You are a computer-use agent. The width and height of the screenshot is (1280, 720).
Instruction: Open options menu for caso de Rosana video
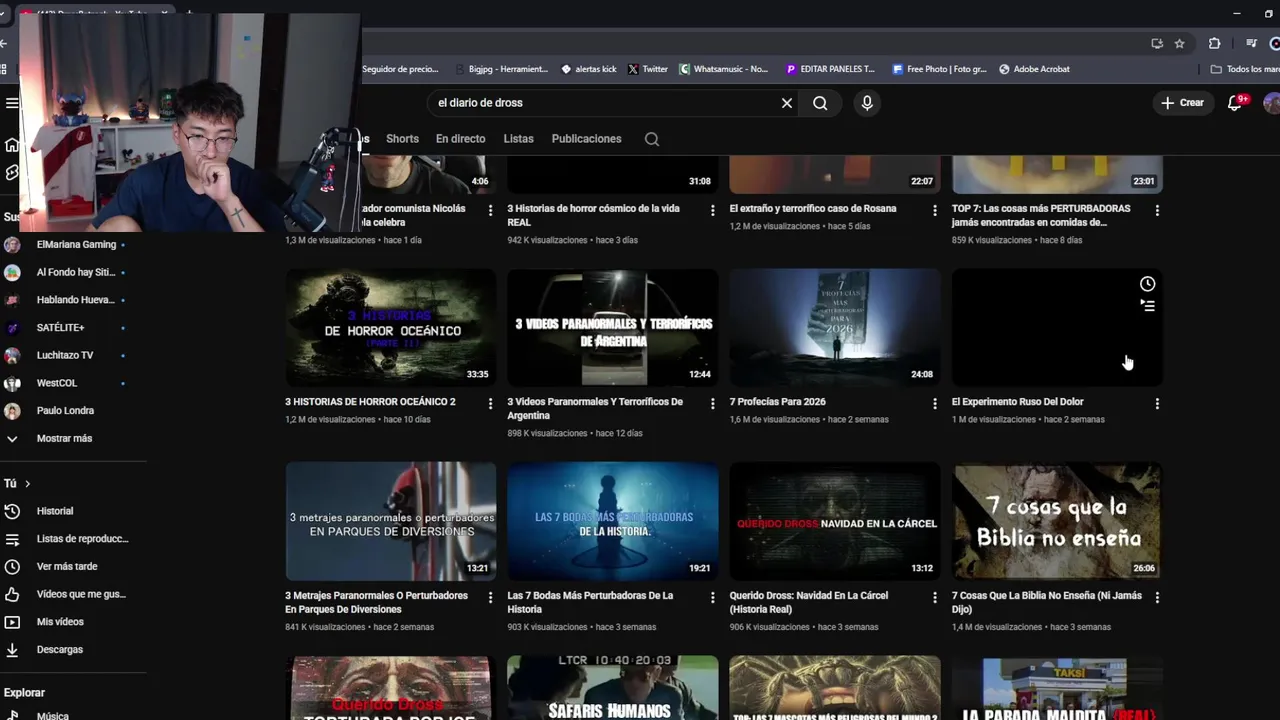pyautogui.click(x=934, y=210)
